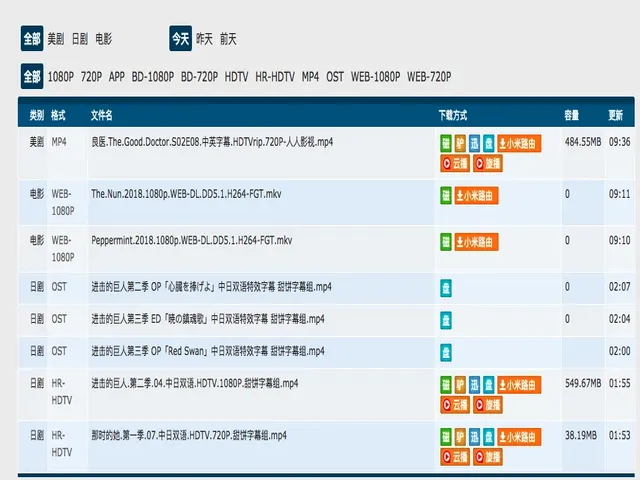This screenshot has width=640, height=480.
Task: Click 旋播 for 进击的巨人.第二季.04 row
Action: pos(488,405)
